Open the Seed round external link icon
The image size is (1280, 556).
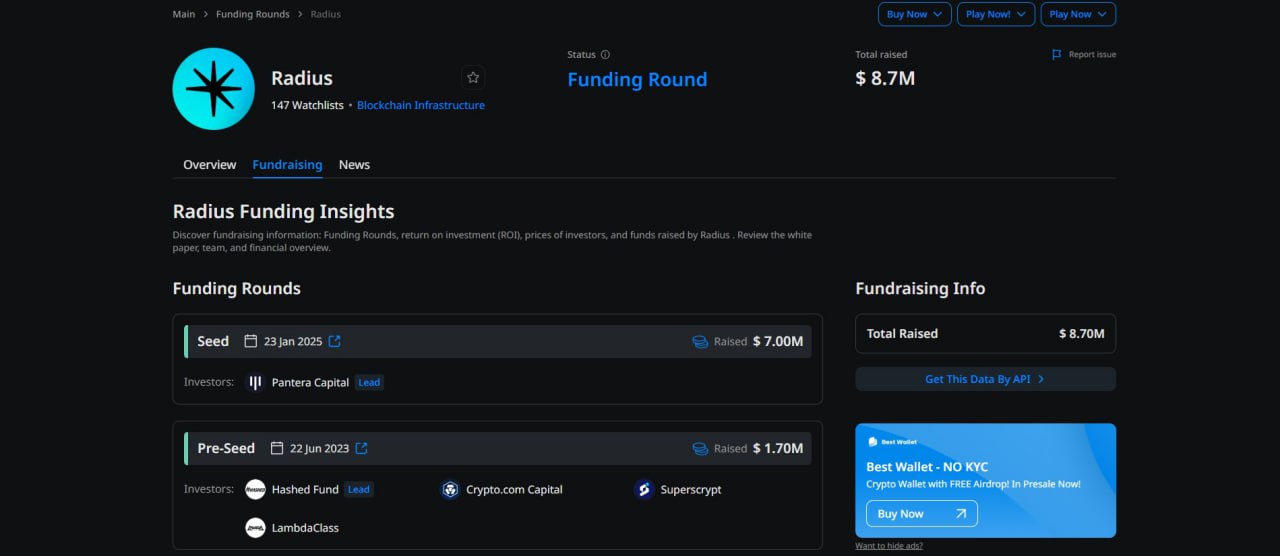(335, 341)
